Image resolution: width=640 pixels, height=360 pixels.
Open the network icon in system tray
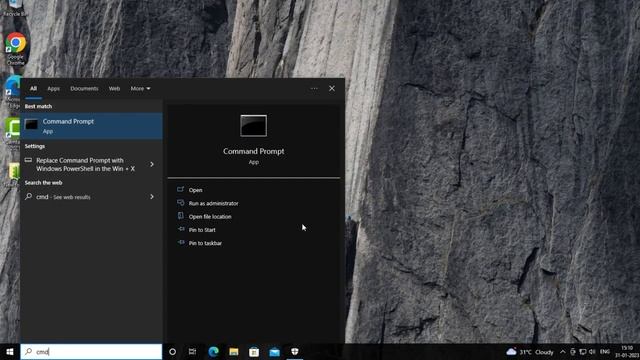[x=583, y=352]
